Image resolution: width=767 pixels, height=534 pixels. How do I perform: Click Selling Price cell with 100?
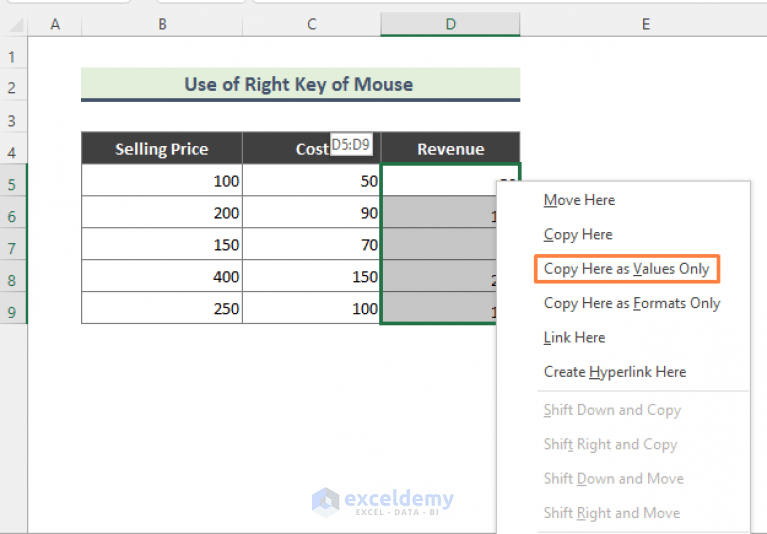pyautogui.click(x=162, y=180)
